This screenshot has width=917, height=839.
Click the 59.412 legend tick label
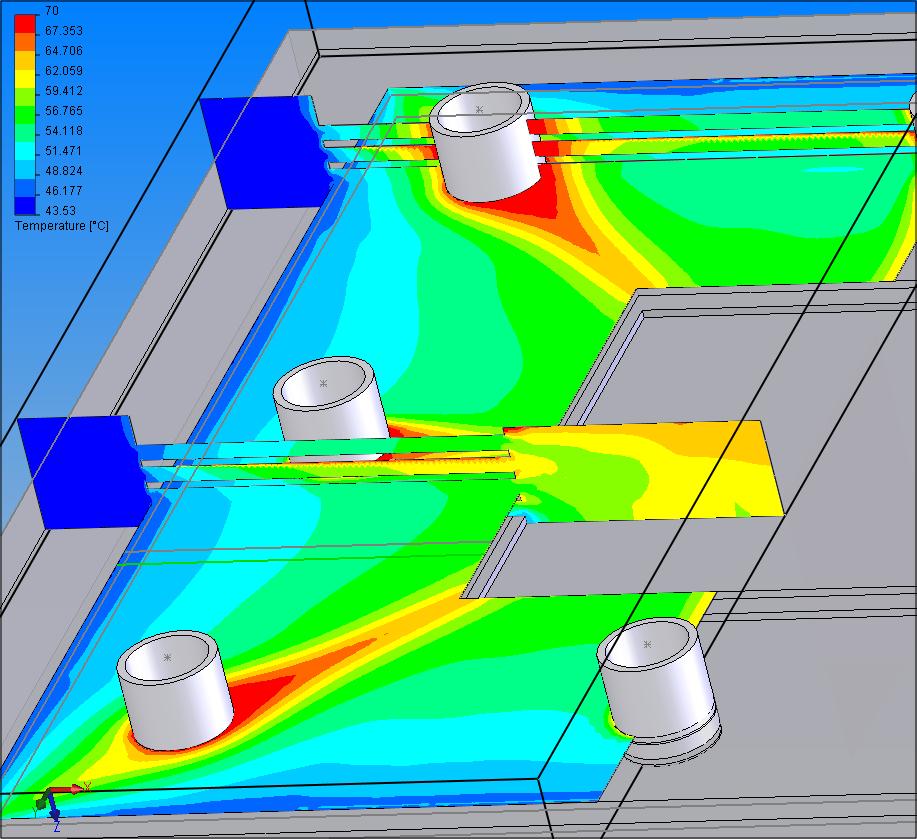tap(64, 90)
